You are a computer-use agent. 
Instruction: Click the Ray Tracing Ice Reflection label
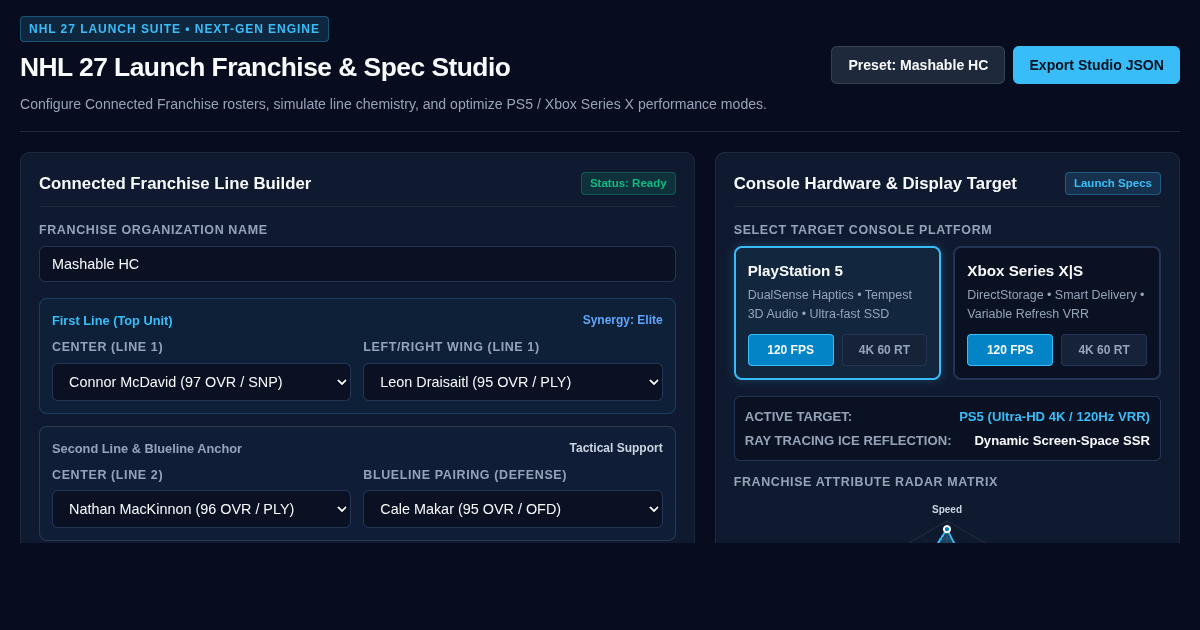[x=848, y=440]
